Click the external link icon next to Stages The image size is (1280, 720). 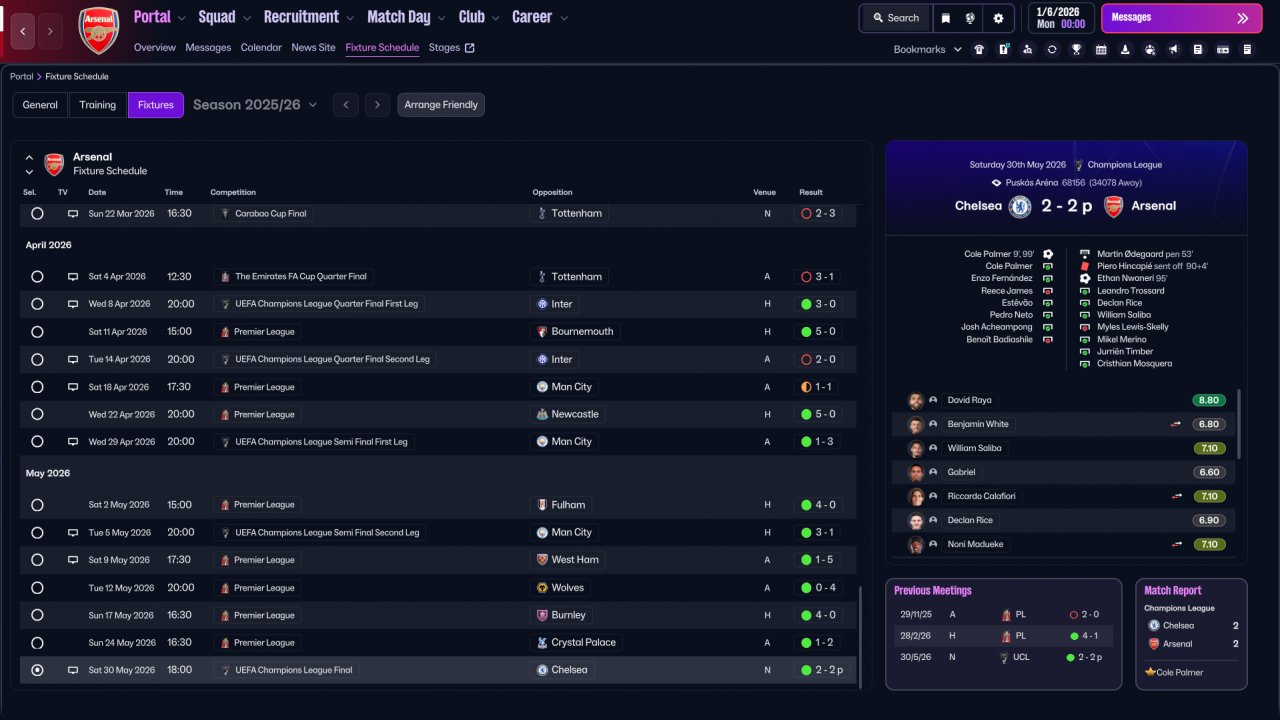point(470,47)
